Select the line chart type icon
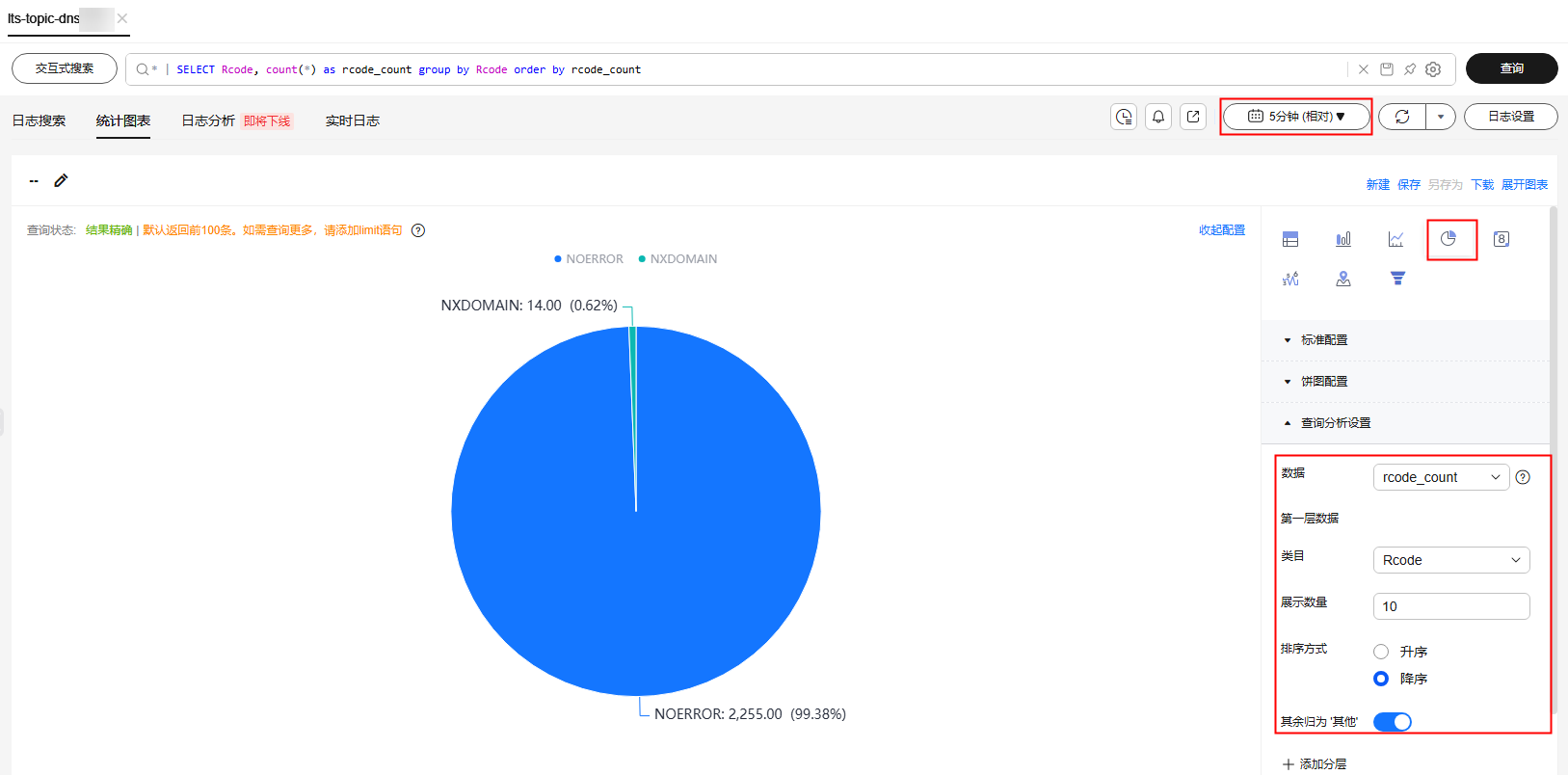Image resolution: width=1568 pixels, height=775 pixels. click(x=1395, y=239)
